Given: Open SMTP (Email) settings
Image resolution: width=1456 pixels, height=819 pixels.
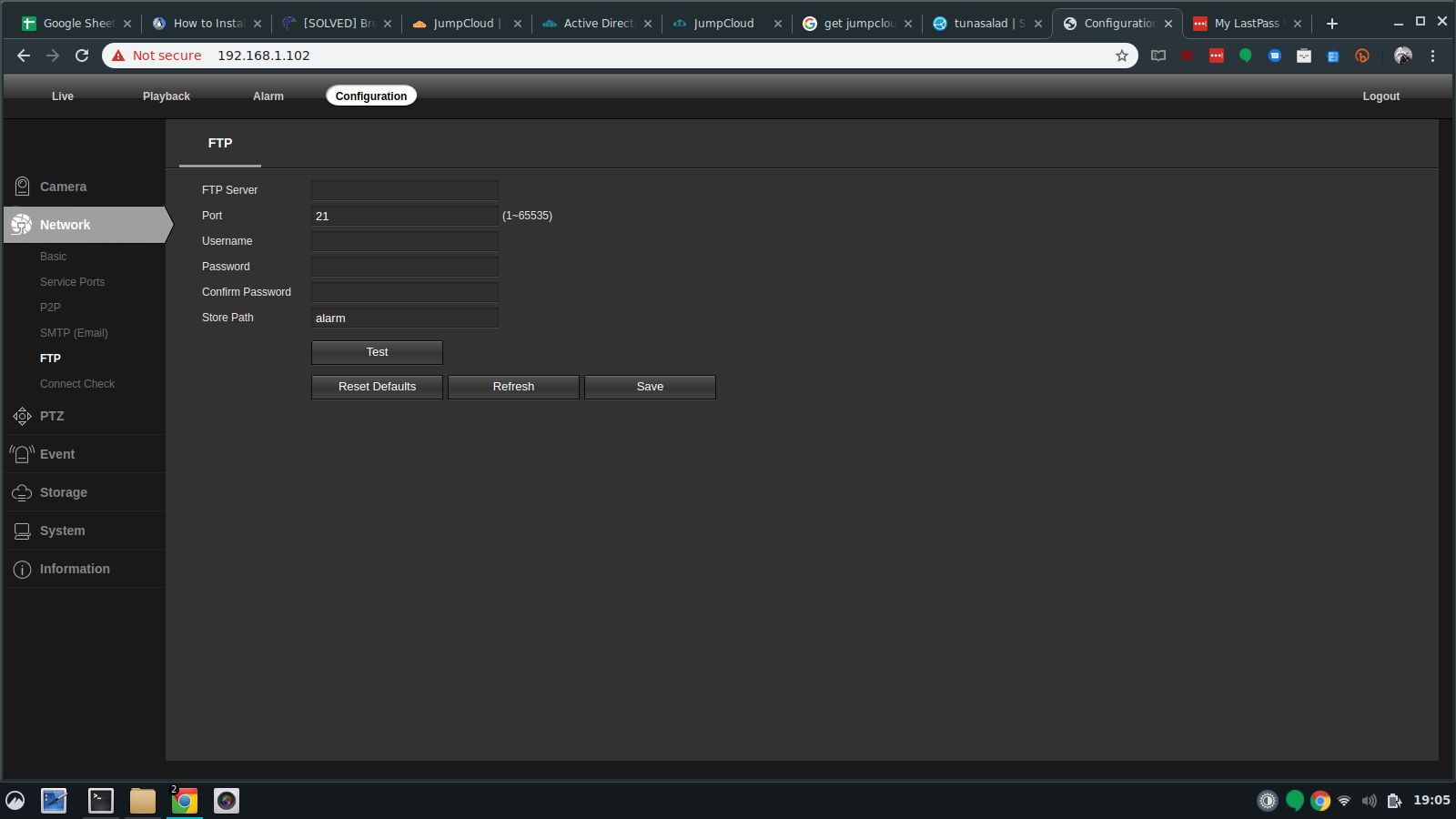Looking at the screenshot, I should 74,333.
